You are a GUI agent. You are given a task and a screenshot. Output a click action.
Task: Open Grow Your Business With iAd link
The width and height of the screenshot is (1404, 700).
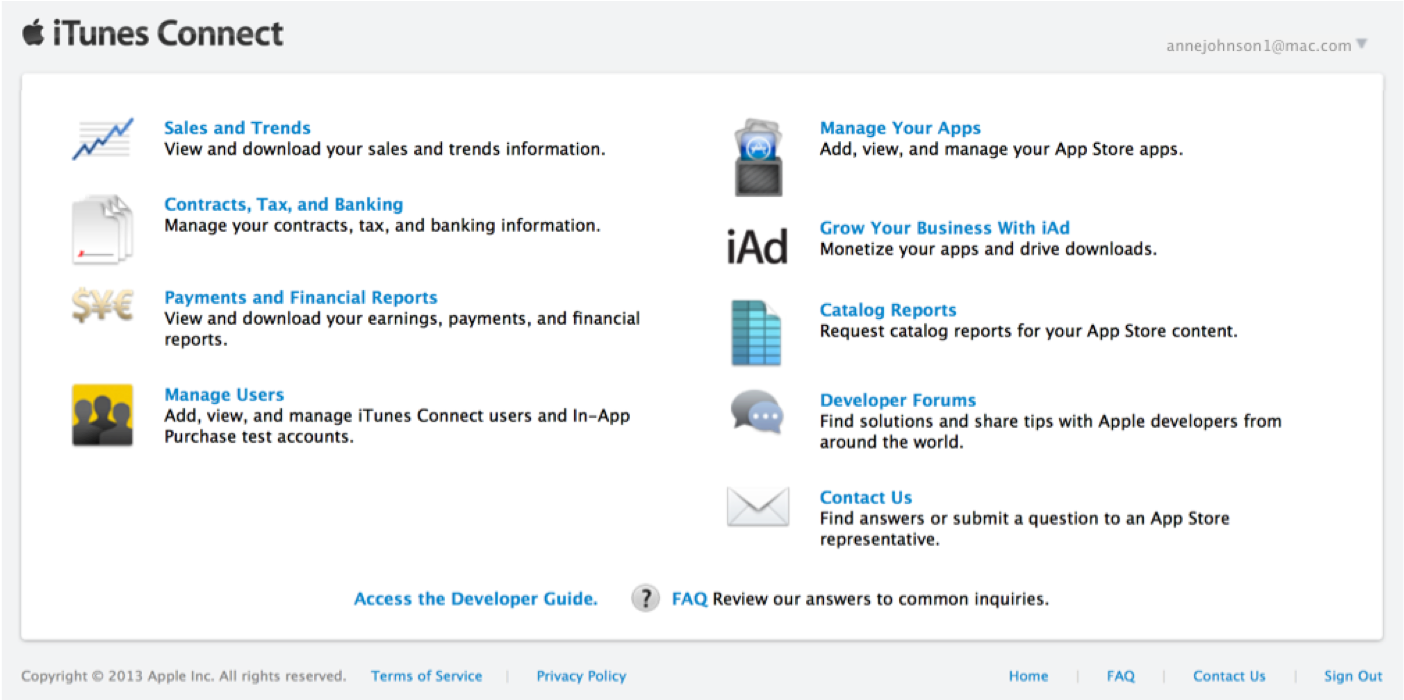[945, 228]
